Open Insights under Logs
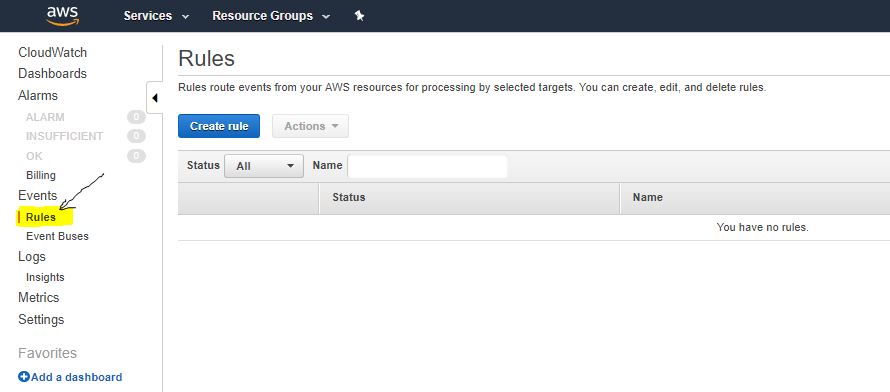Screen dimensions: 890x392 tap(45, 277)
